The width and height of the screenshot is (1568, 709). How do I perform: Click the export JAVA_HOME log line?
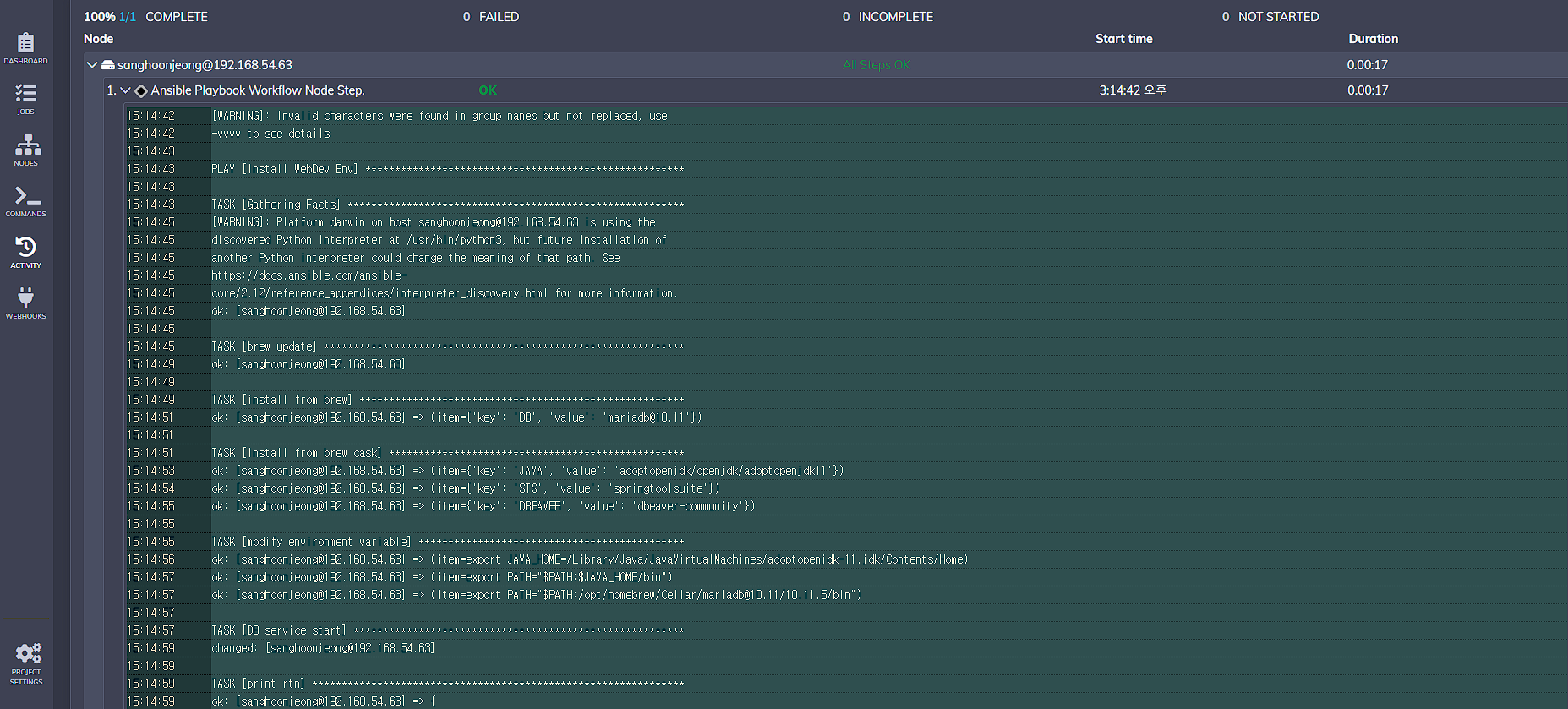click(x=590, y=559)
